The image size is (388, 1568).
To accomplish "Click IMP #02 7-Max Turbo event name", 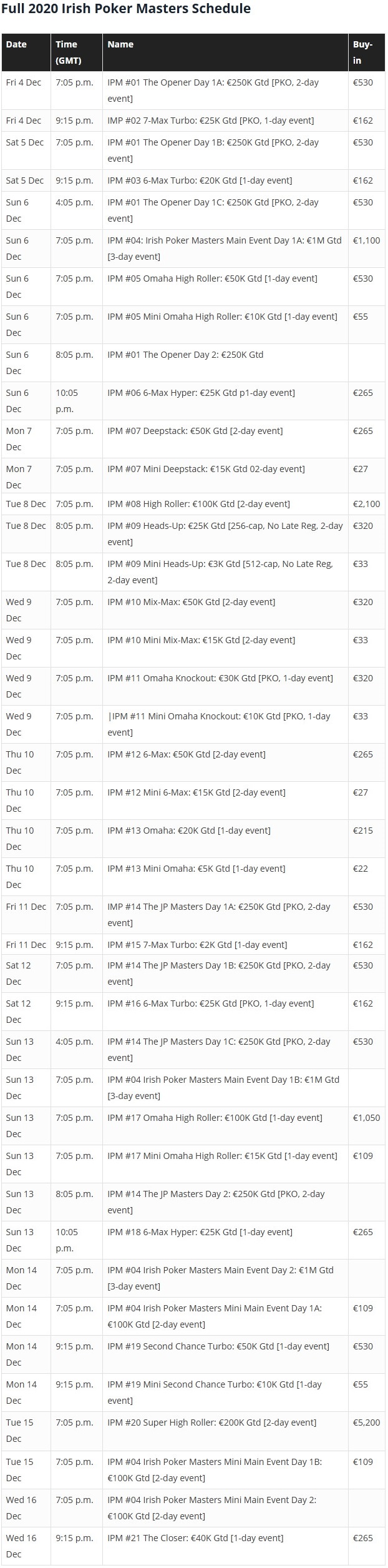I will (211, 121).
